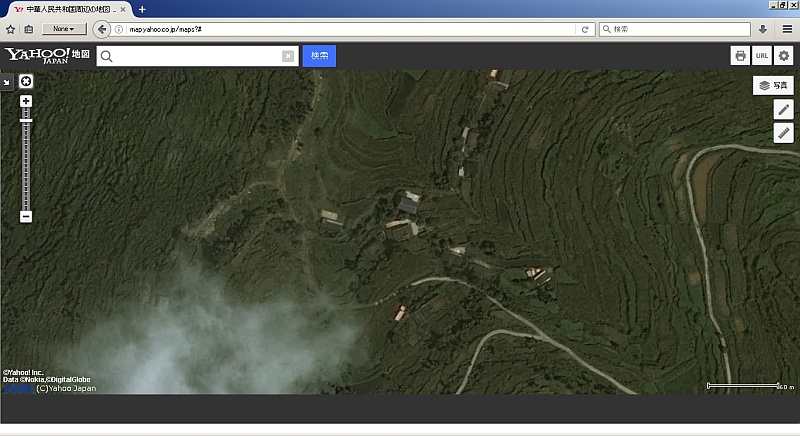Expand the None dropdown in browser toolbar
The image size is (800, 436).
(64, 29)
